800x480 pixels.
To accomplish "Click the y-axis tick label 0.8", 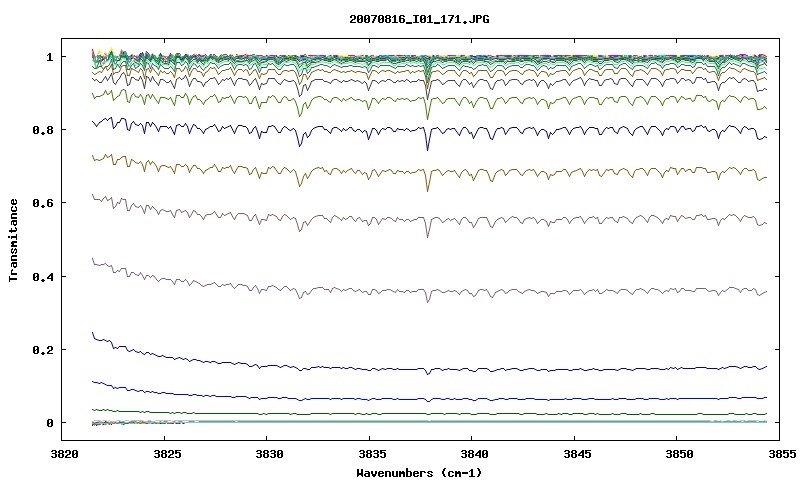I will (x=43, y=130).
